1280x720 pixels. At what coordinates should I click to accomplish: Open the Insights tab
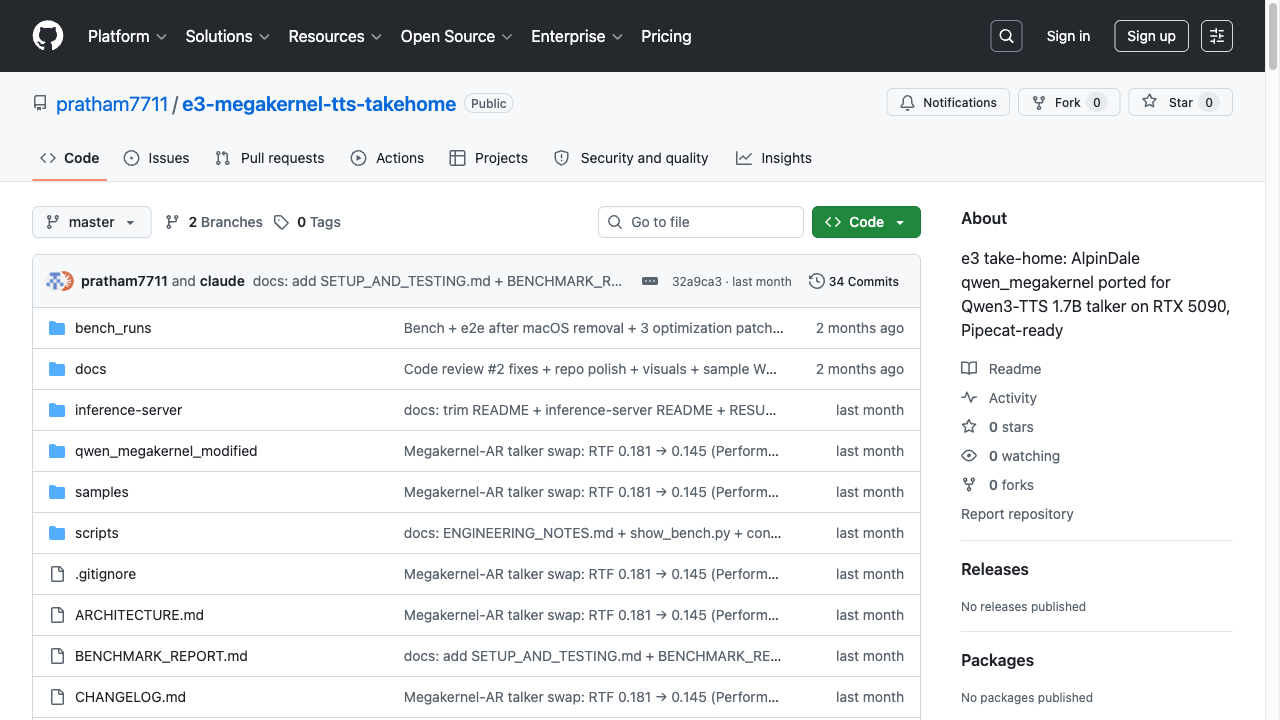[x=774, y=158]
